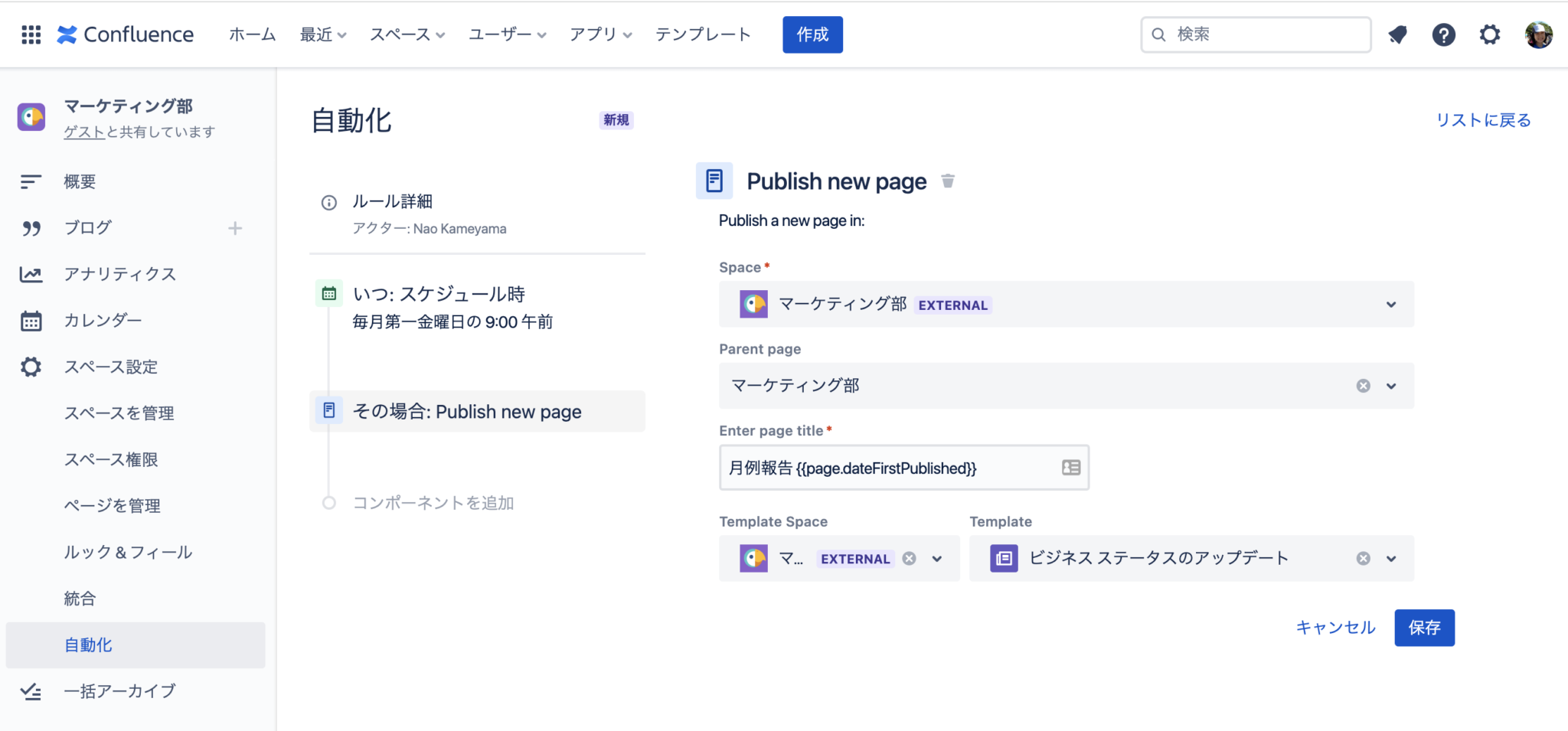This screenshot has width=1568, height=731.
Task: Clear the Parent page selection with the x
Action: (1363, 386)
